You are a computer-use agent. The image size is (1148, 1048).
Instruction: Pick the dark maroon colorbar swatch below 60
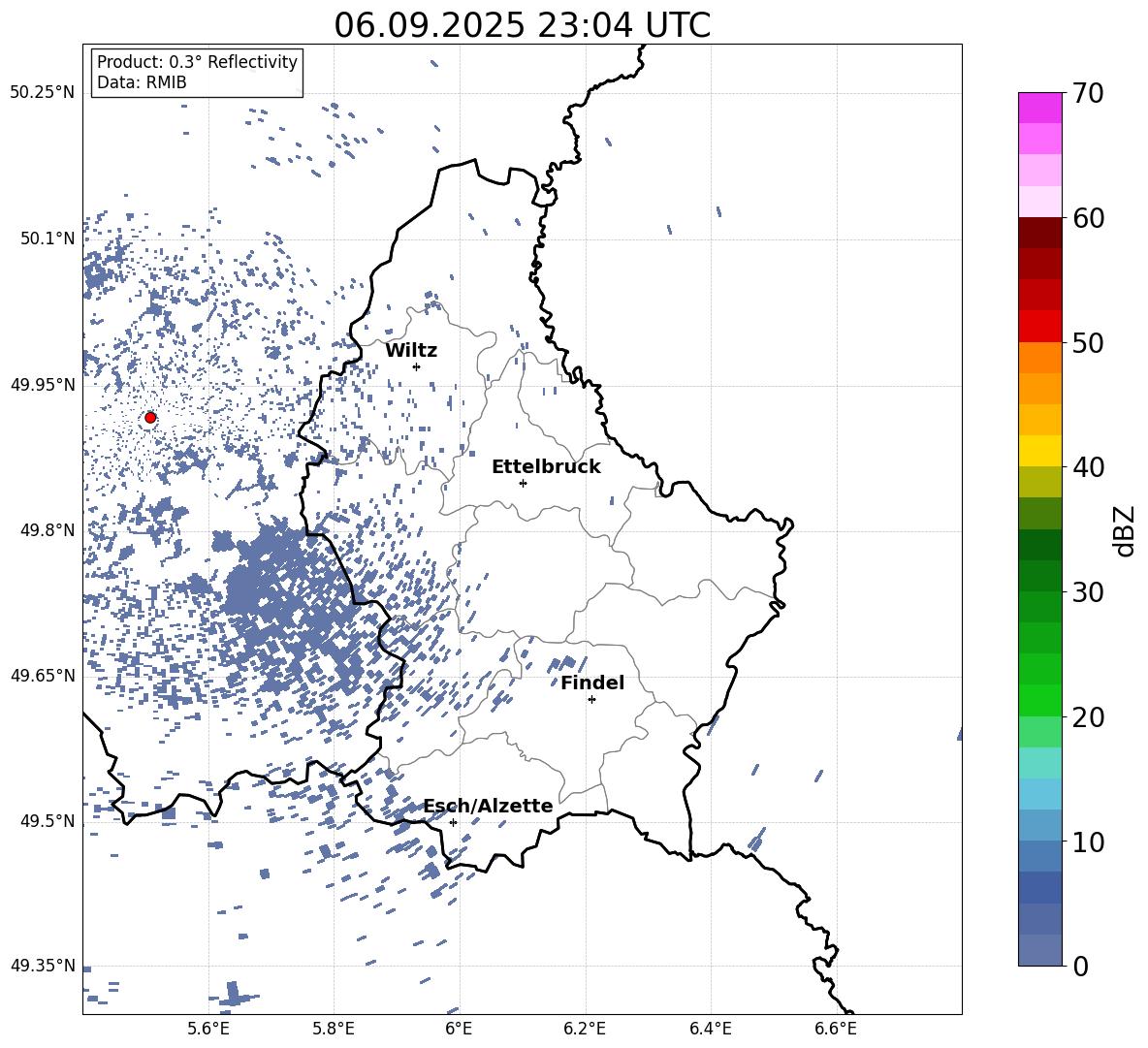1040,233
